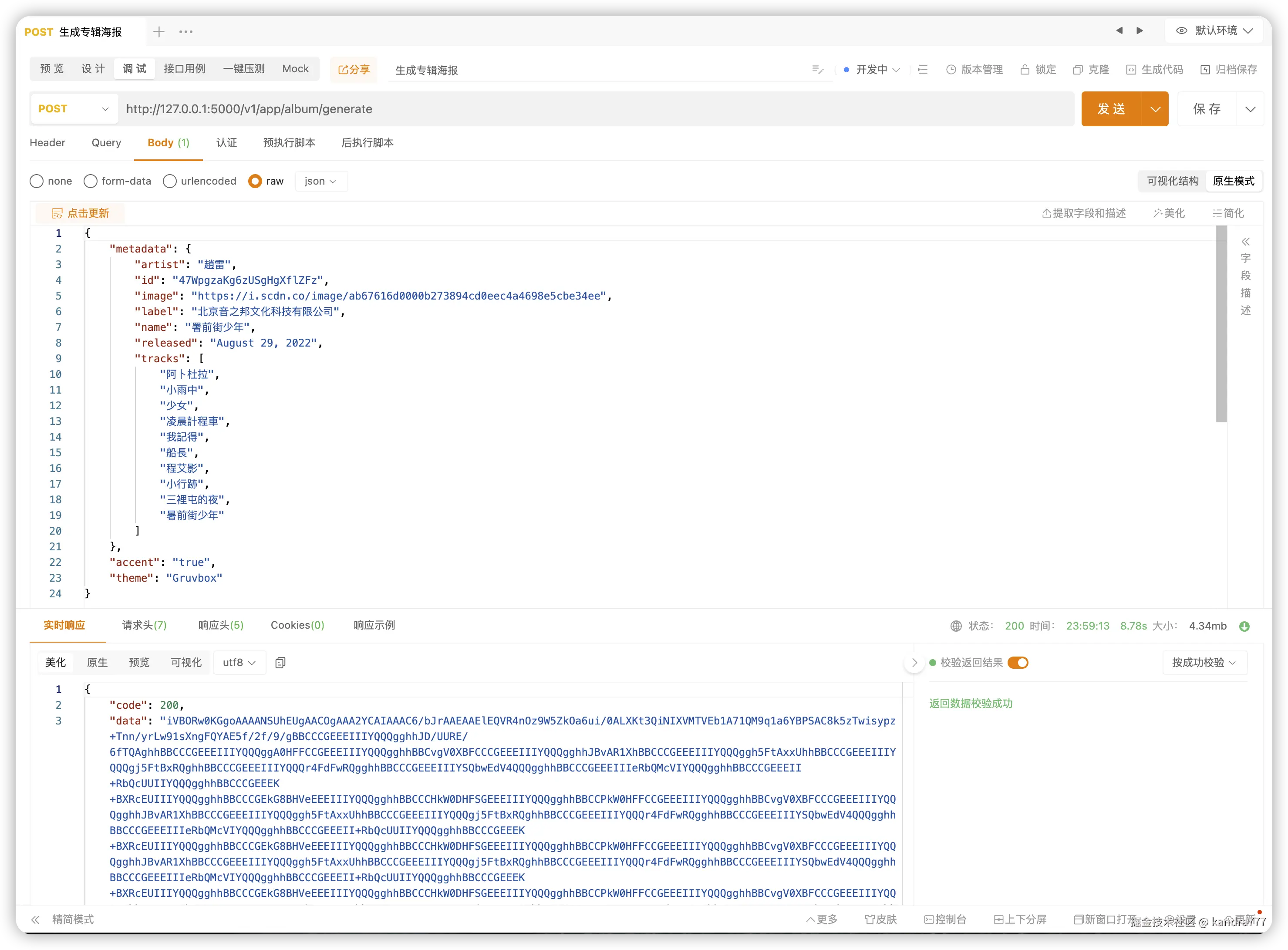The width and height of the screenshot is (1288, 950).
Task: Click the 分享 share button
Action: pos(354,70)
